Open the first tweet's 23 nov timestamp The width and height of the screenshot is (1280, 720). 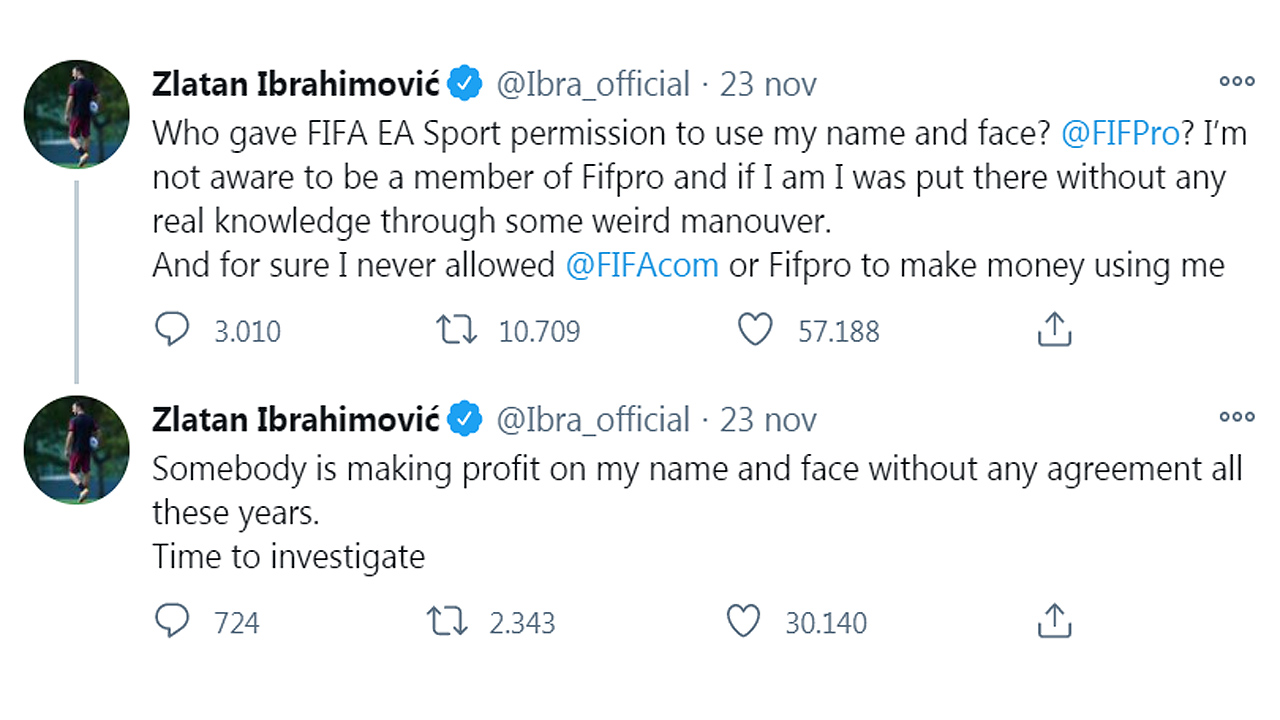coord(768,84)
